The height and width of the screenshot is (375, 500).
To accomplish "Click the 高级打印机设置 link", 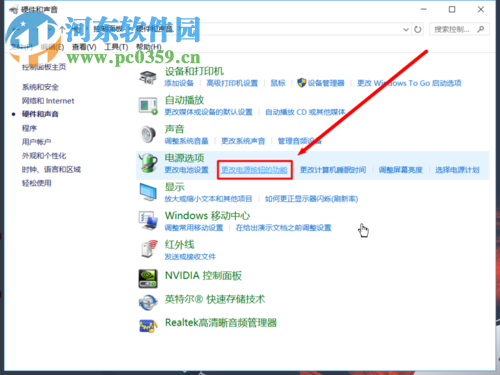I will pyautogui.click(x=232, y=83).
